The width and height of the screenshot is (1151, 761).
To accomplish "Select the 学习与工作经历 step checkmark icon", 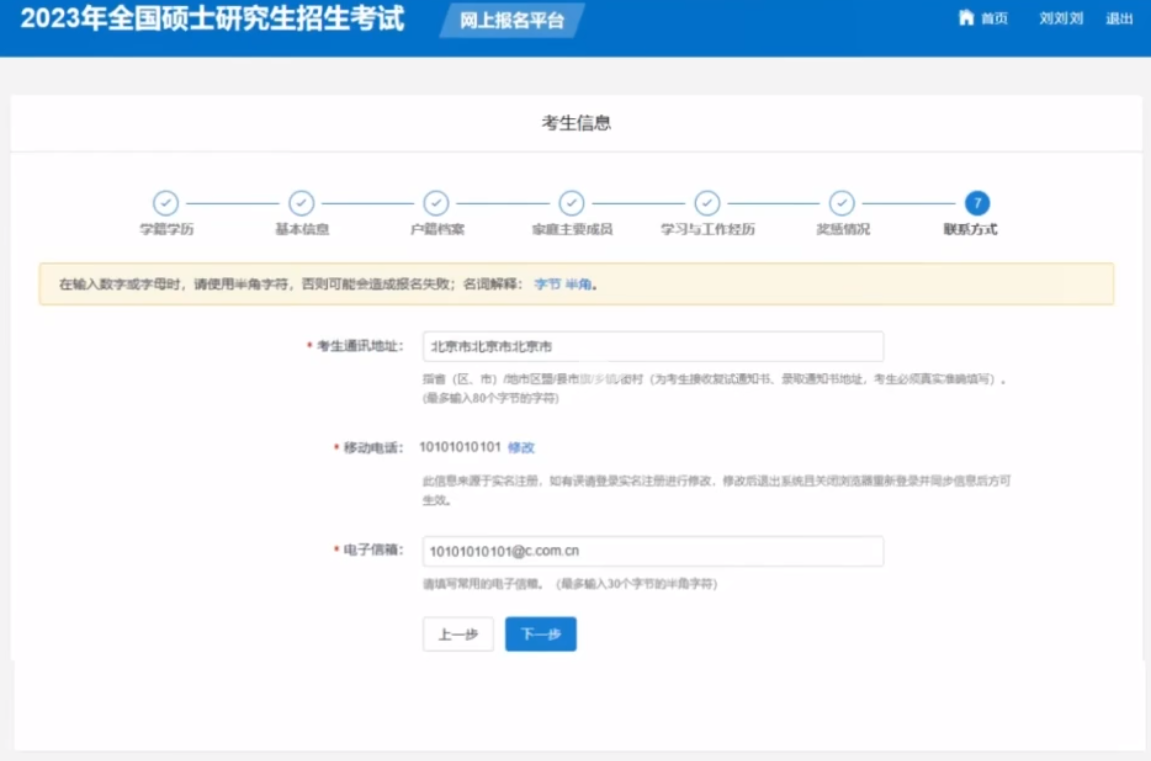I will tap(707, 202).
